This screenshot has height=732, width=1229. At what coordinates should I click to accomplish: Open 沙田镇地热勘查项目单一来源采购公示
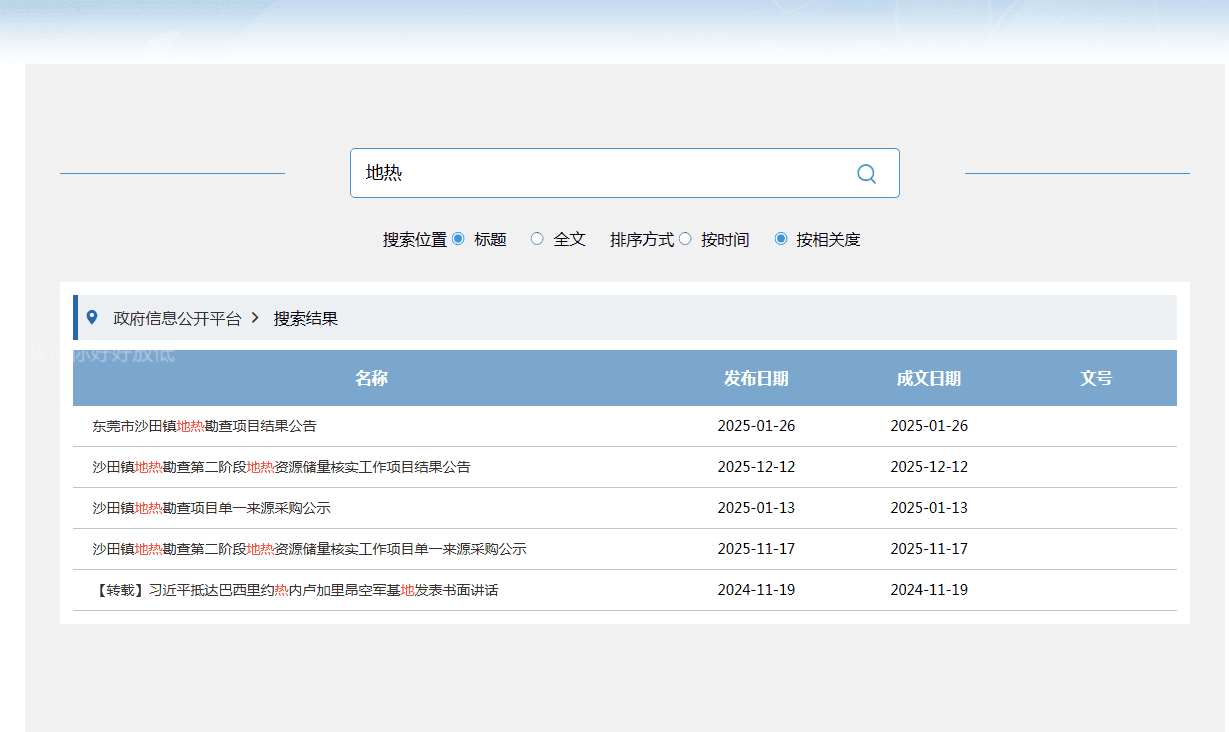[211, 508]
